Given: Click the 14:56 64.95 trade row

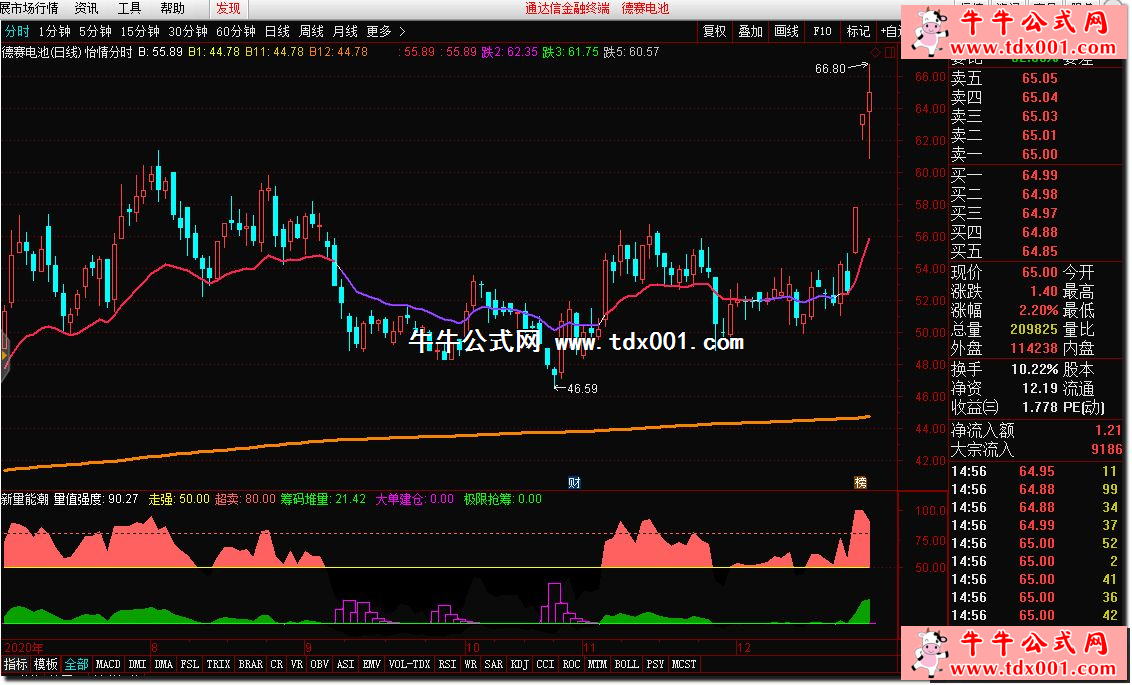Looking at the screenshot, I should (x=1035, y=471).
